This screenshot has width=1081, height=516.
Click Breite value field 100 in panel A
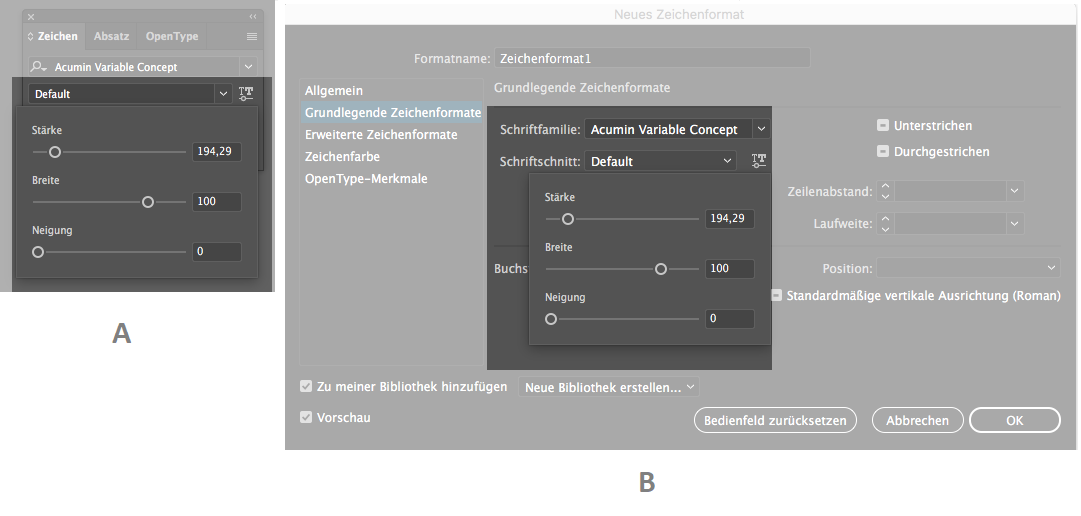[216, 201]
